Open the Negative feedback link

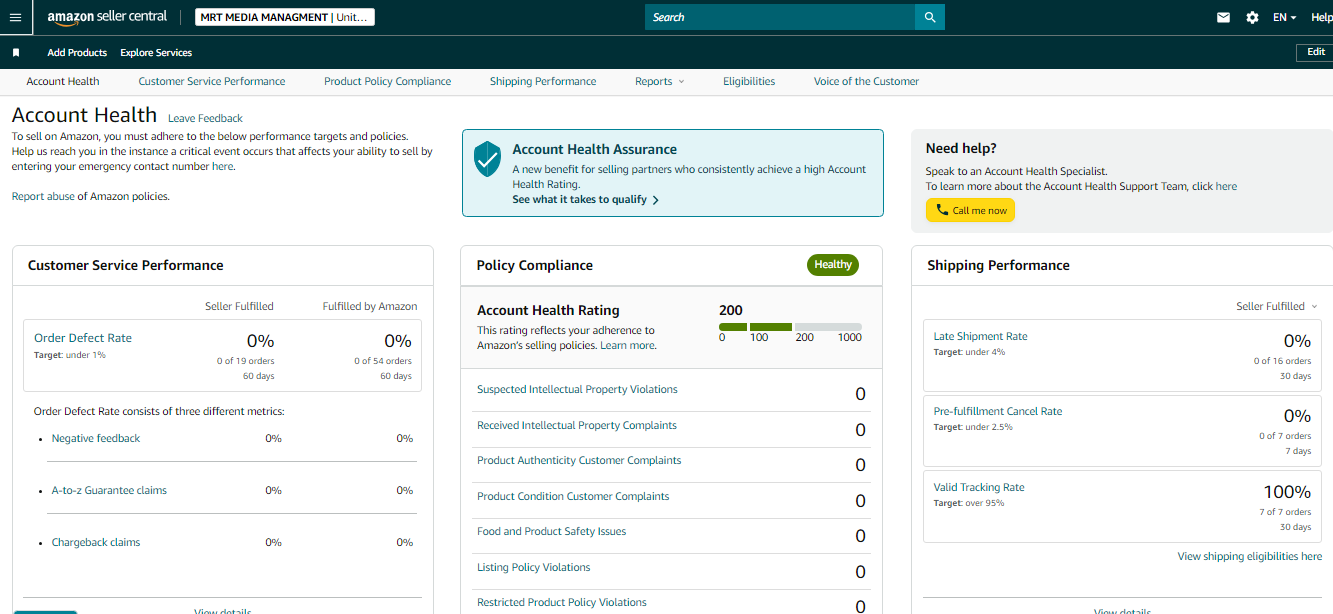[x=96, y=438]
